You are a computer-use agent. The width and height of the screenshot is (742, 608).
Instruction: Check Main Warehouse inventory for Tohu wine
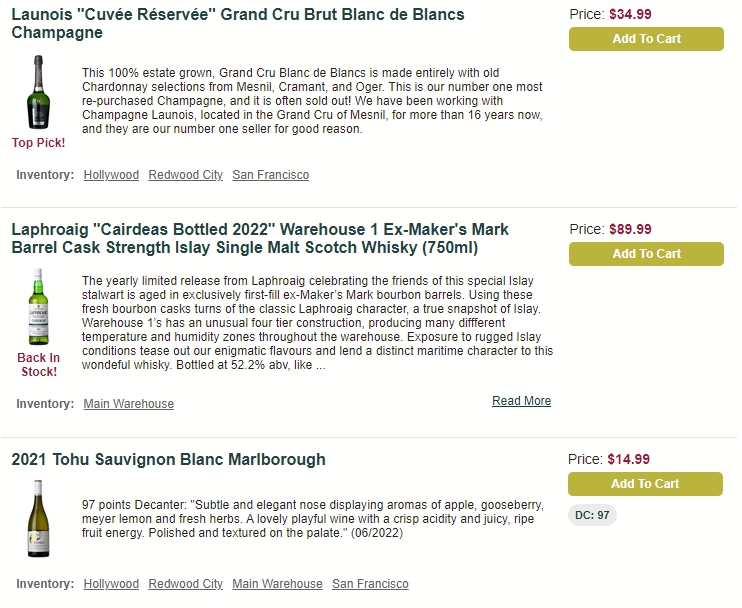[x=277, y=583]
